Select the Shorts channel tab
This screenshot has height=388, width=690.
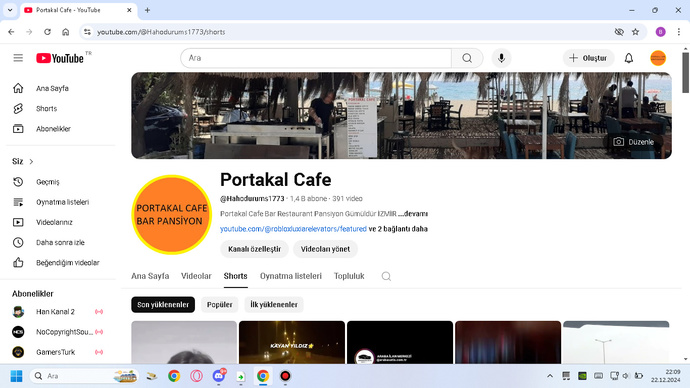coord(235,276)
